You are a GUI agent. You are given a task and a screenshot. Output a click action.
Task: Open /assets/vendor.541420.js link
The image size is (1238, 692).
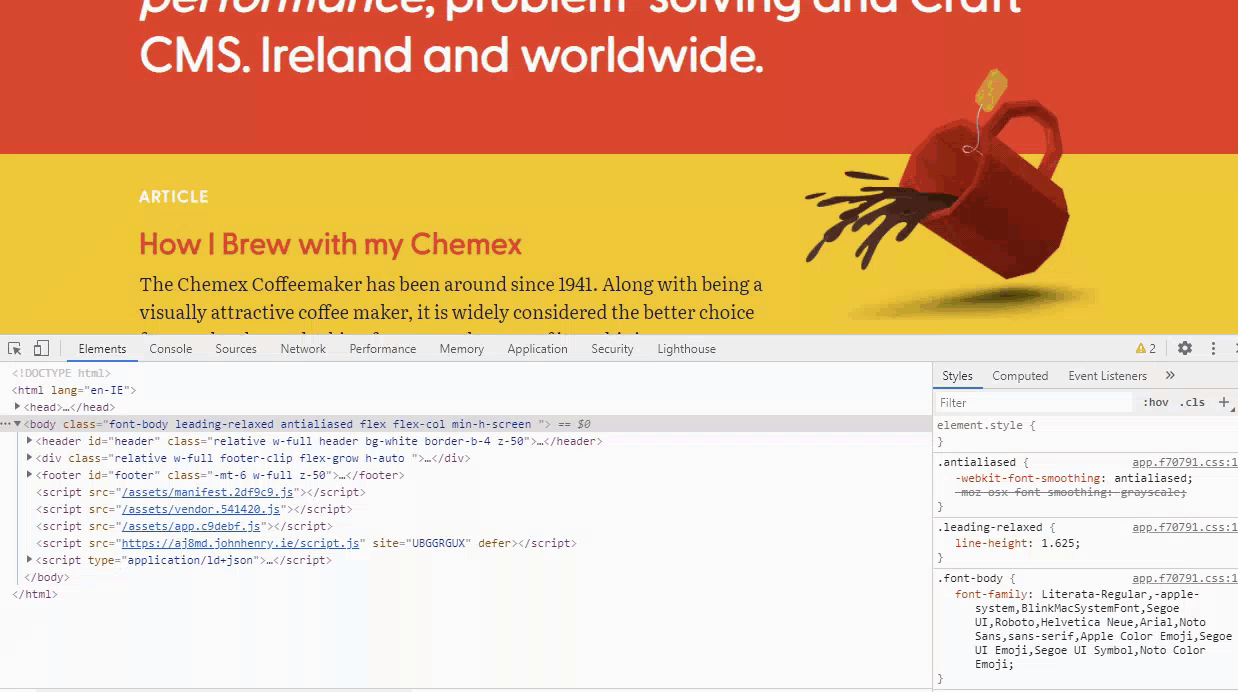[x=201, y=509]
